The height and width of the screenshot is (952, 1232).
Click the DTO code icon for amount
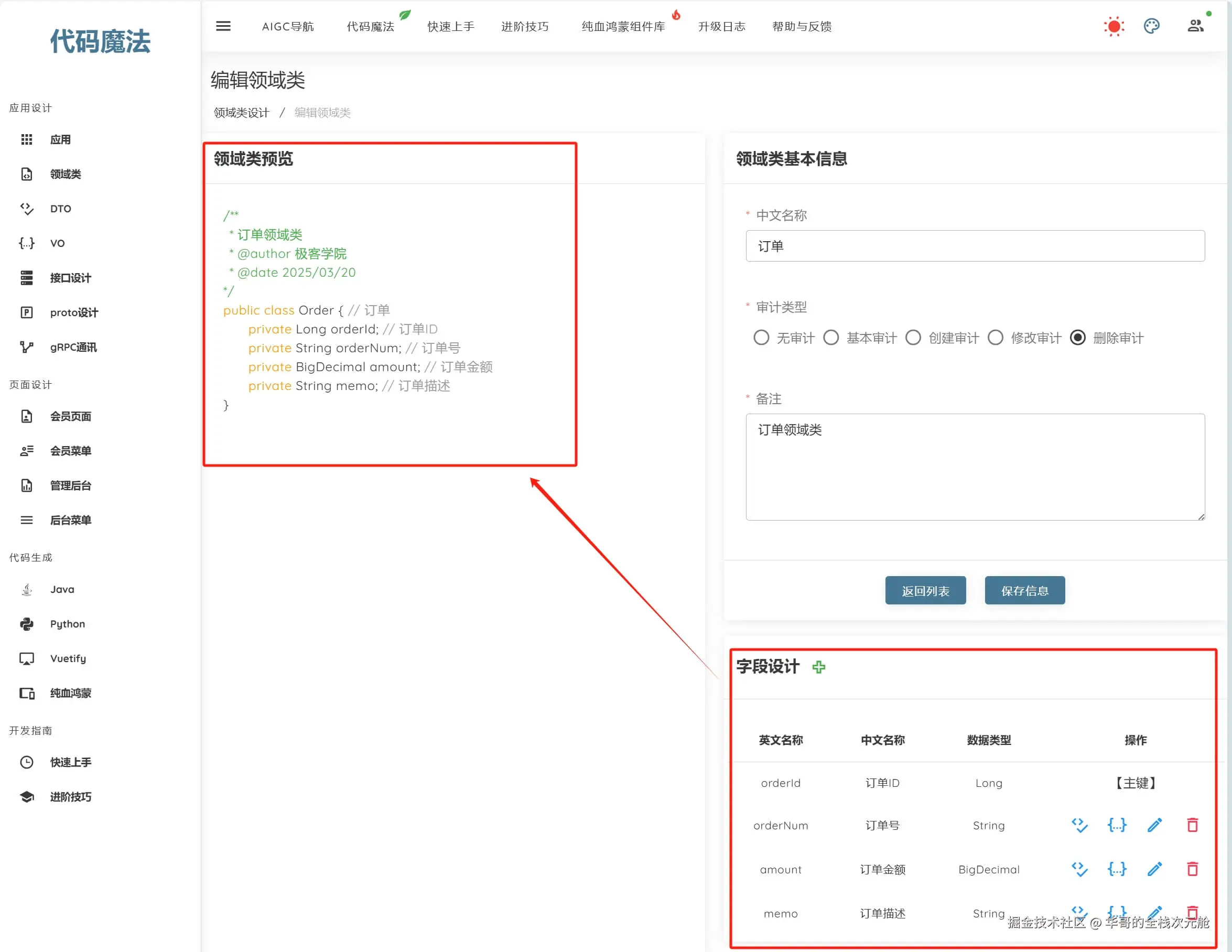(1079, 869)
